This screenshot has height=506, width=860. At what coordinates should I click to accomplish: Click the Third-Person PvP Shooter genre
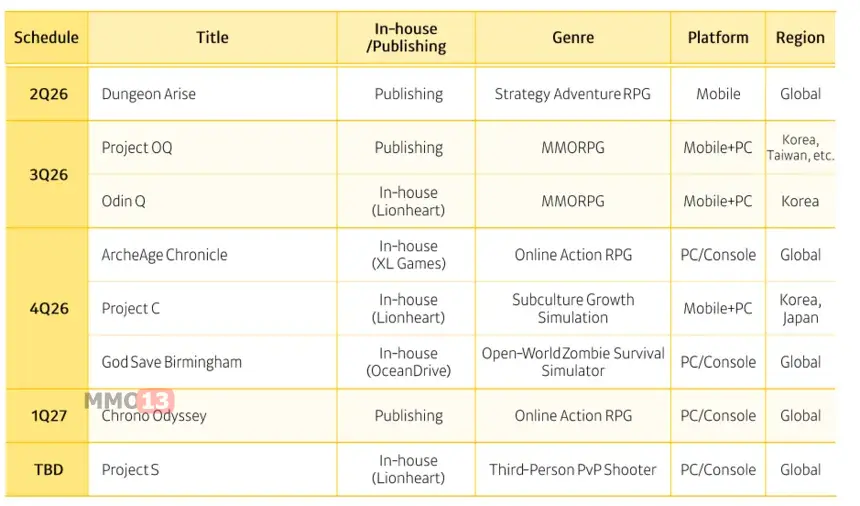[573, 469]
